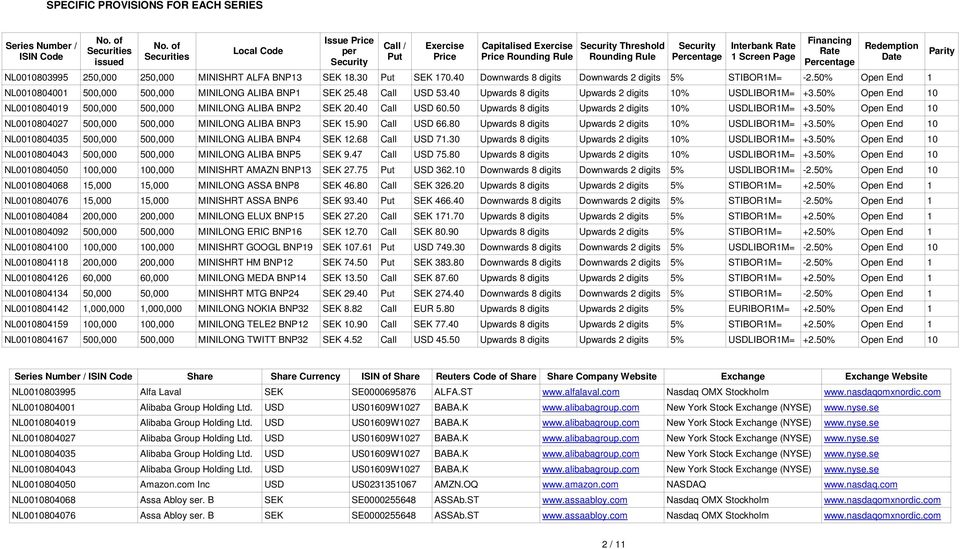Select 'Financing Rate Percentage' column header
Viewport: 960px width, 549px height.
click(x=830, y=51)
